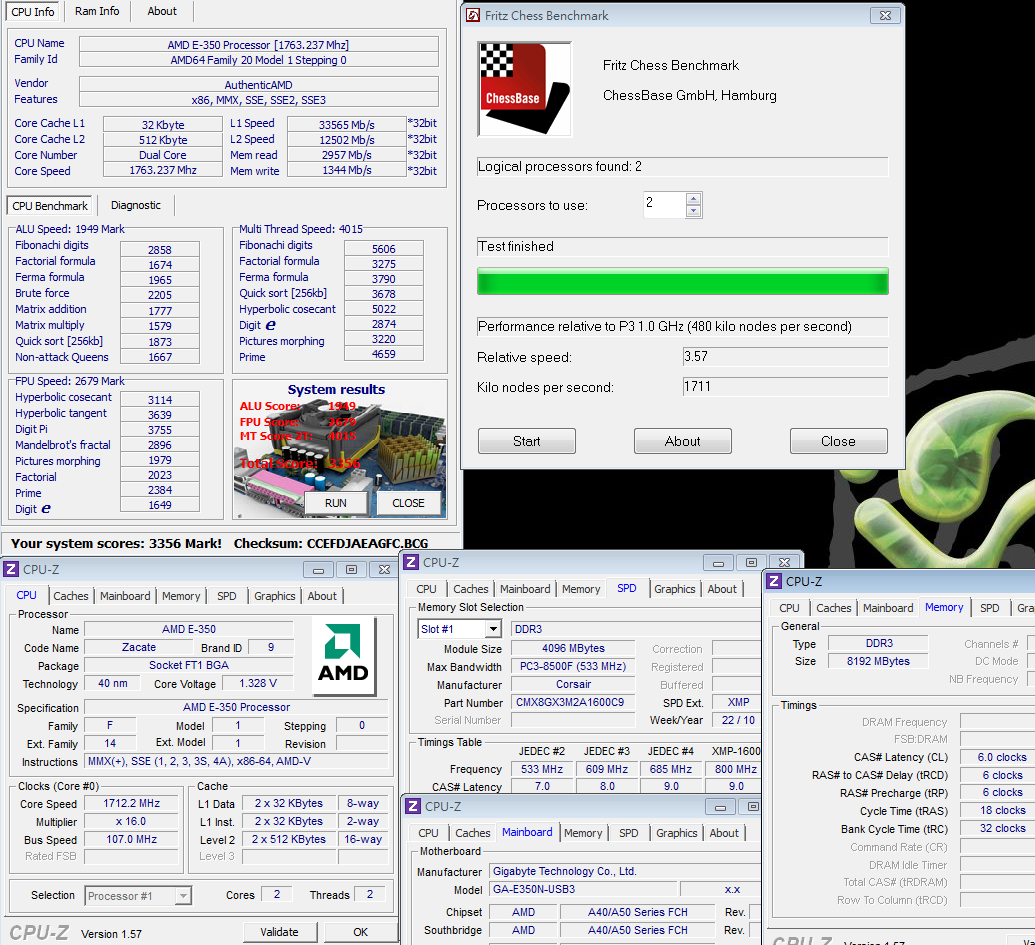Image resolution: width=1035 pixels, height=945 pixels.
Task: Open SPD tab in Memory CPU-Z window
Action: 989,608
